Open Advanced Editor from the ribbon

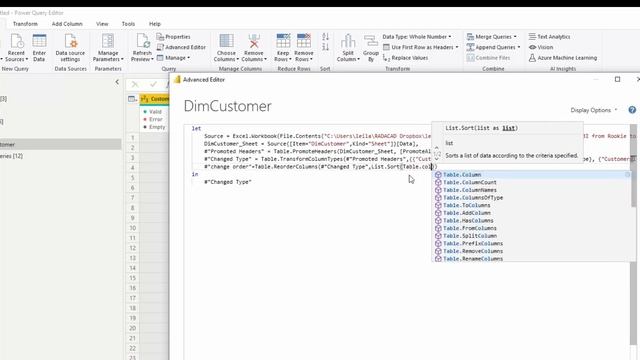pos(181,47)
